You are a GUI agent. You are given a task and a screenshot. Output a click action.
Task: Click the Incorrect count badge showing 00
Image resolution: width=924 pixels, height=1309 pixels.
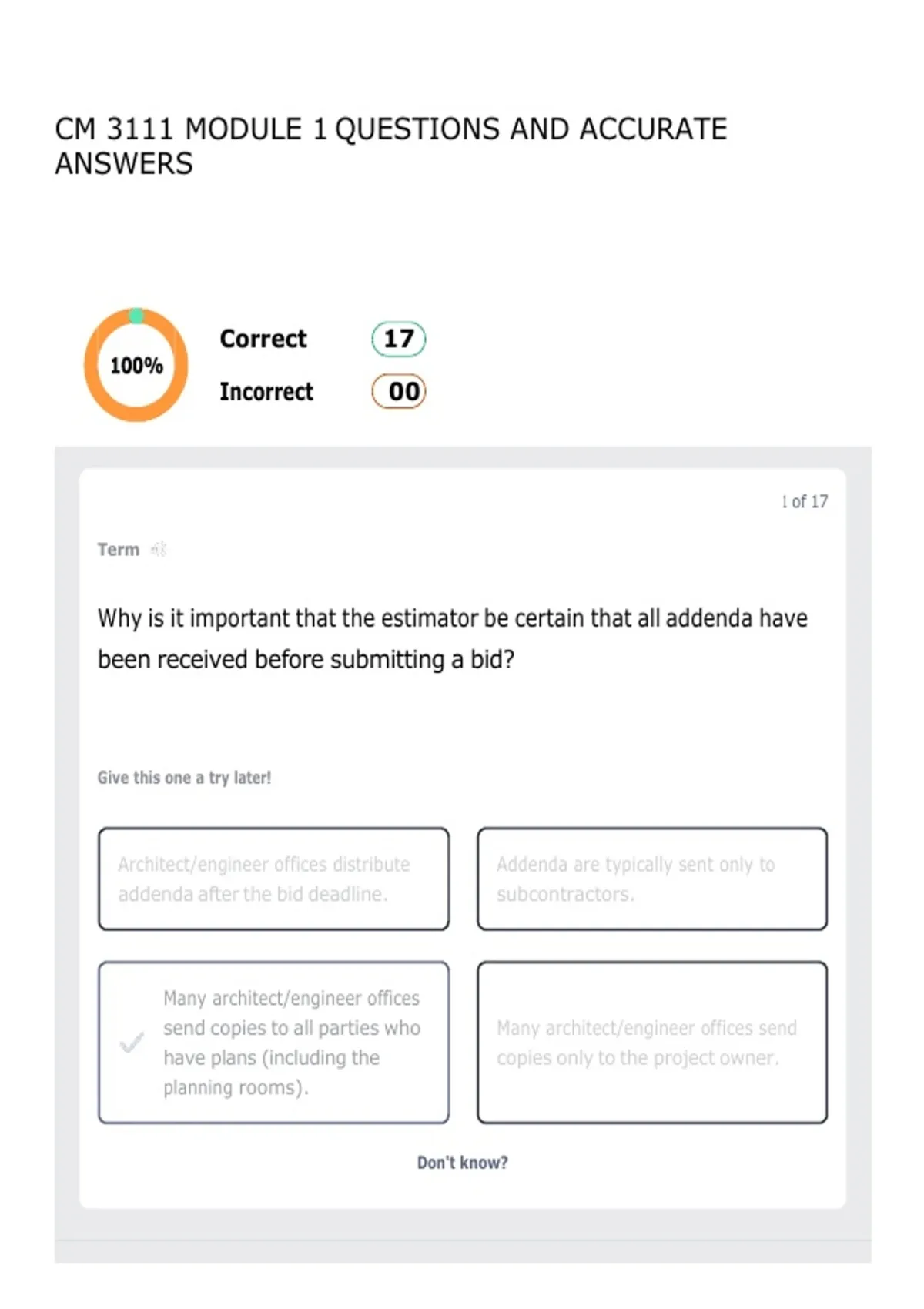[399, 391]
